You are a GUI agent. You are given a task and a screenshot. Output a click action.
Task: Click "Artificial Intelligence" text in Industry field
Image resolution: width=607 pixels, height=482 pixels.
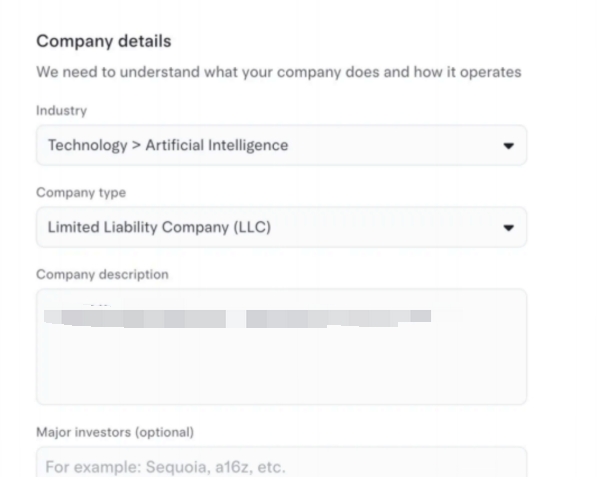click(x=216, y=146)
